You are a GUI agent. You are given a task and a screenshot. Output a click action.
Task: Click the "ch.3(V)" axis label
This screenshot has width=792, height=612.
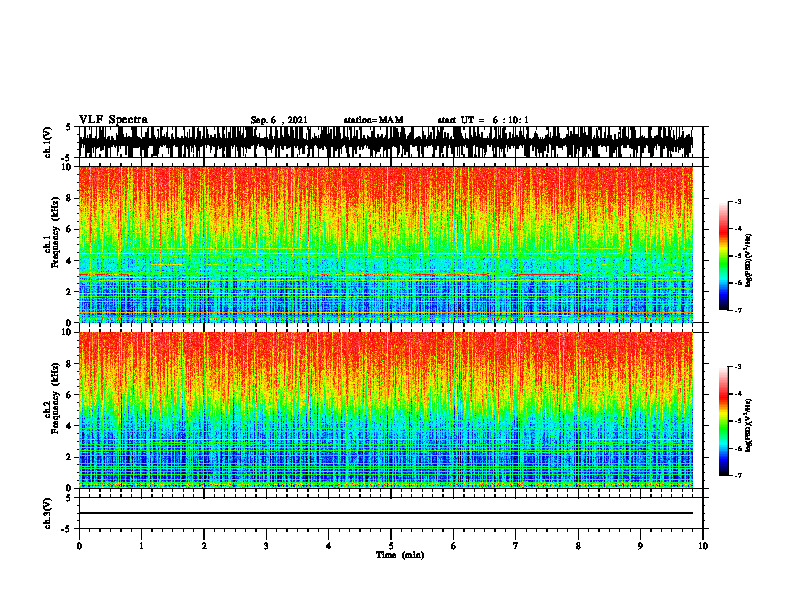[x=48, y=513]
